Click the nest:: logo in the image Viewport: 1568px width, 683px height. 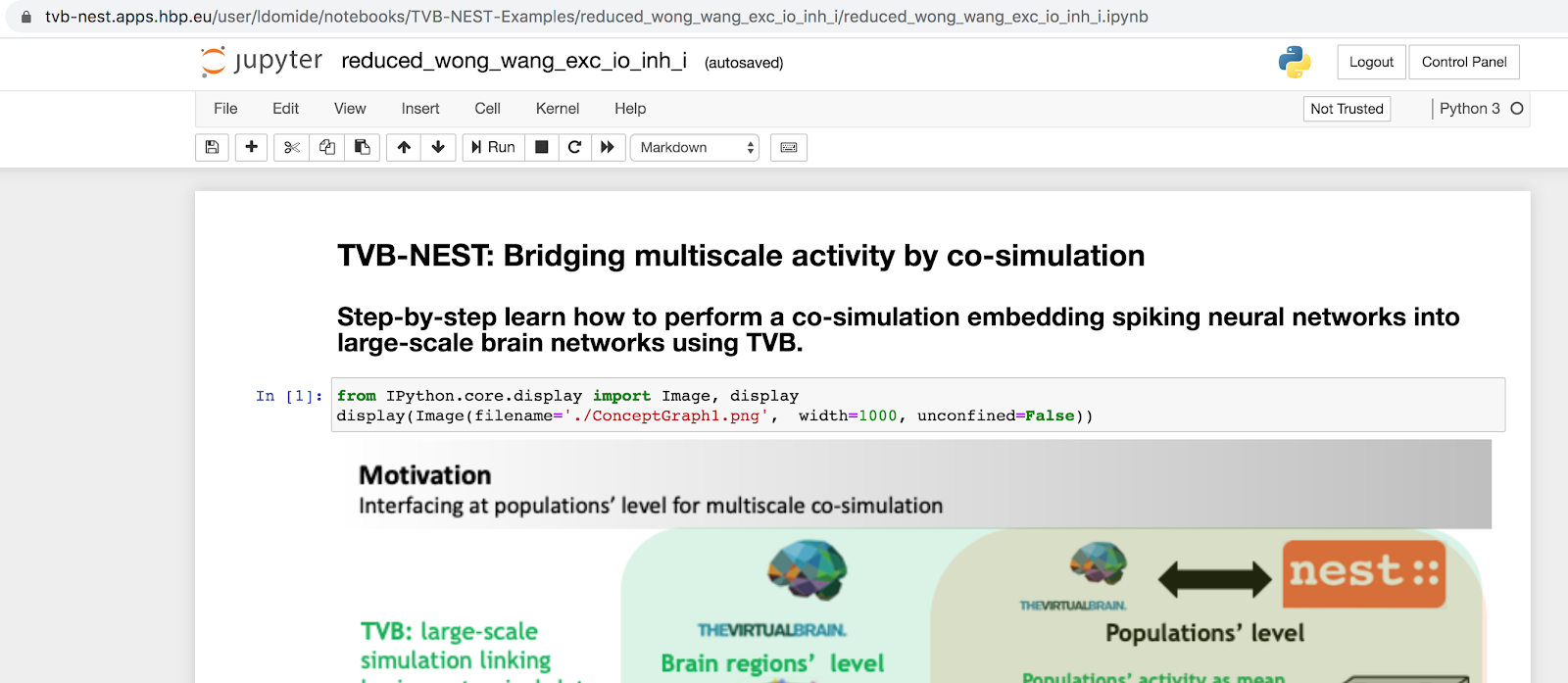pos(1364,573)
